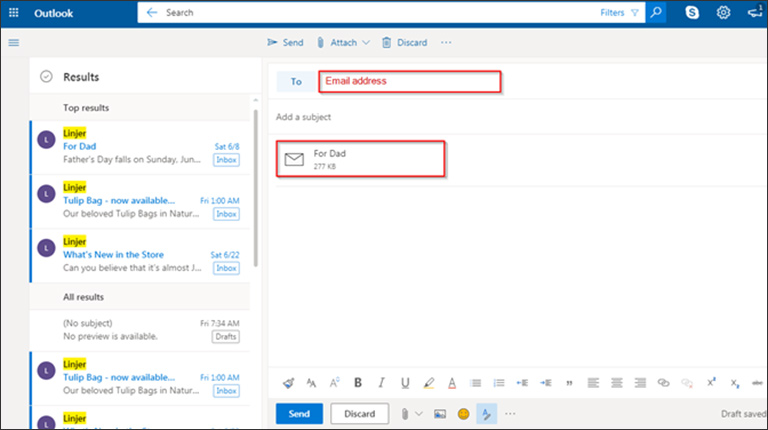
Task: Click the bottom Discard button
Action: (x=360, y=414)
